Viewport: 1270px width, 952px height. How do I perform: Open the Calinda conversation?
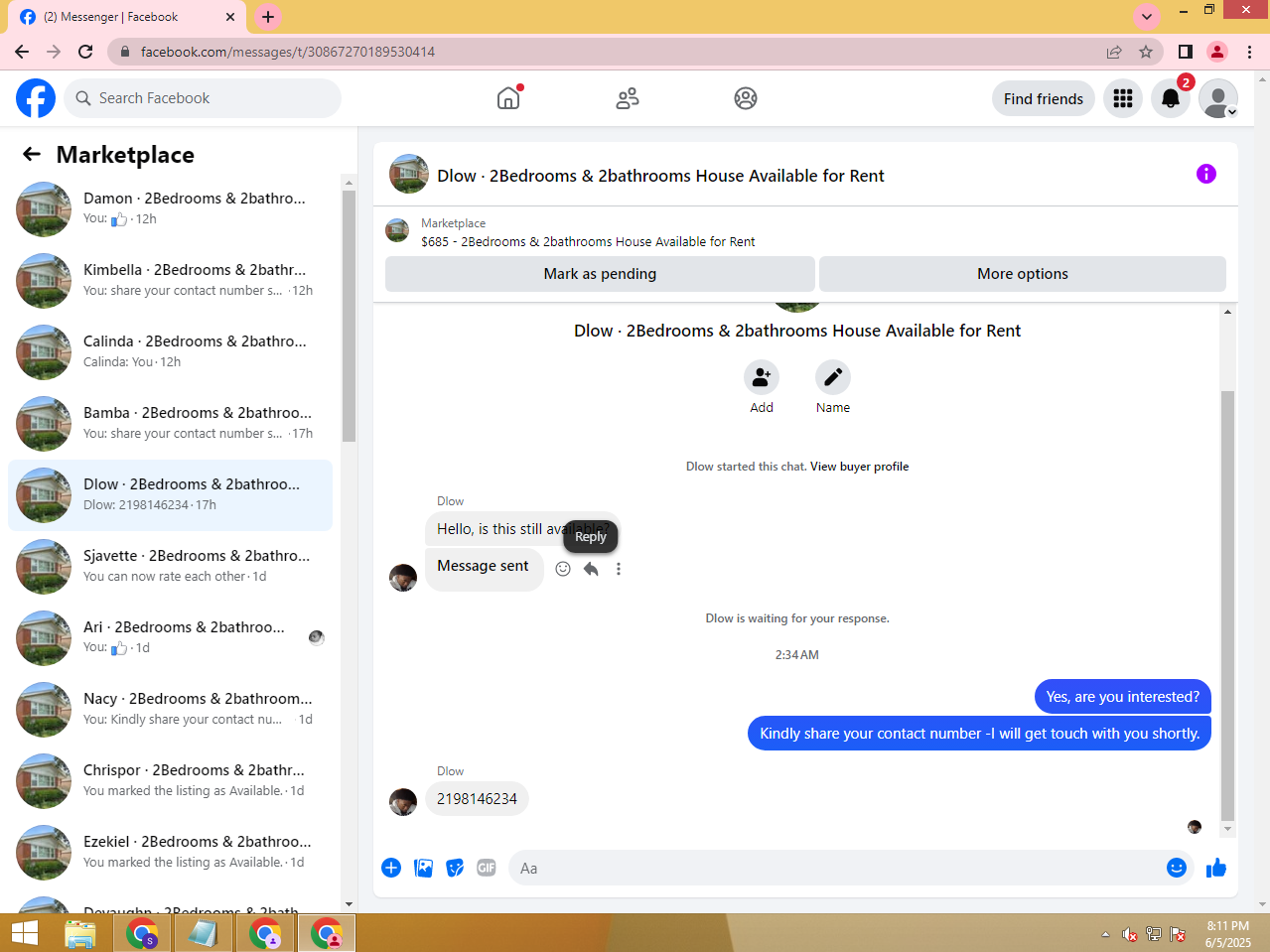pyautogui.click(x=170, y=351)
